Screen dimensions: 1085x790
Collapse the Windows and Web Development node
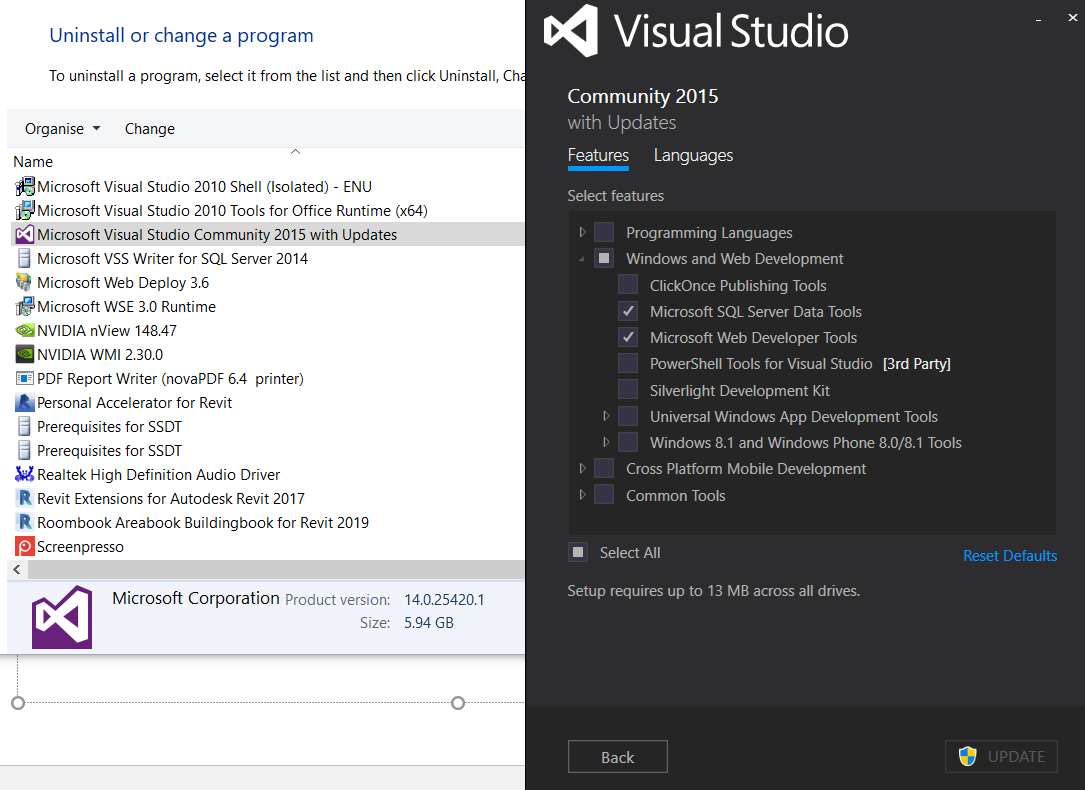coord(582,259)
